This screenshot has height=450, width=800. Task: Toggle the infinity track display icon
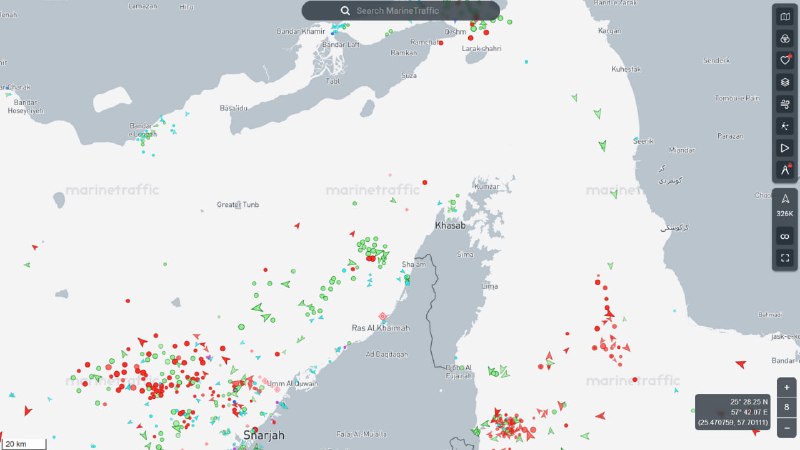(785, 237)
